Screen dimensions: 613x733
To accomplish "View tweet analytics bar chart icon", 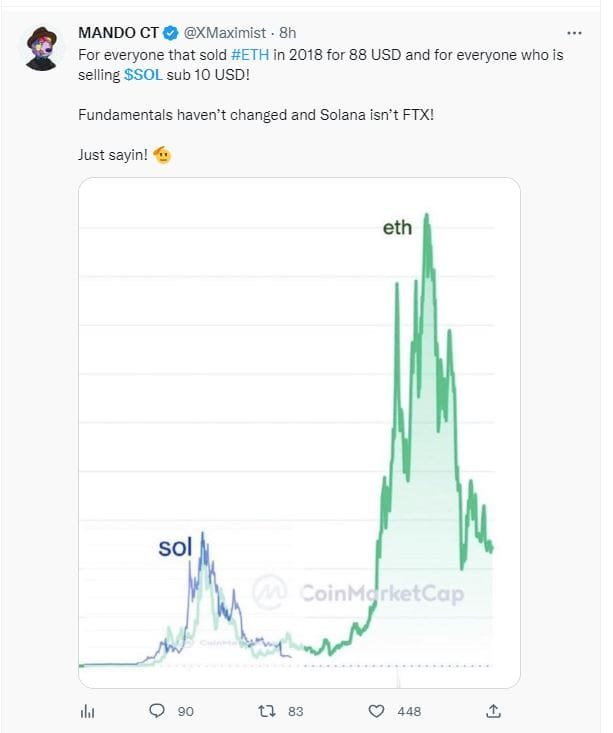I will pyautogui.click(x=86, y=711).
